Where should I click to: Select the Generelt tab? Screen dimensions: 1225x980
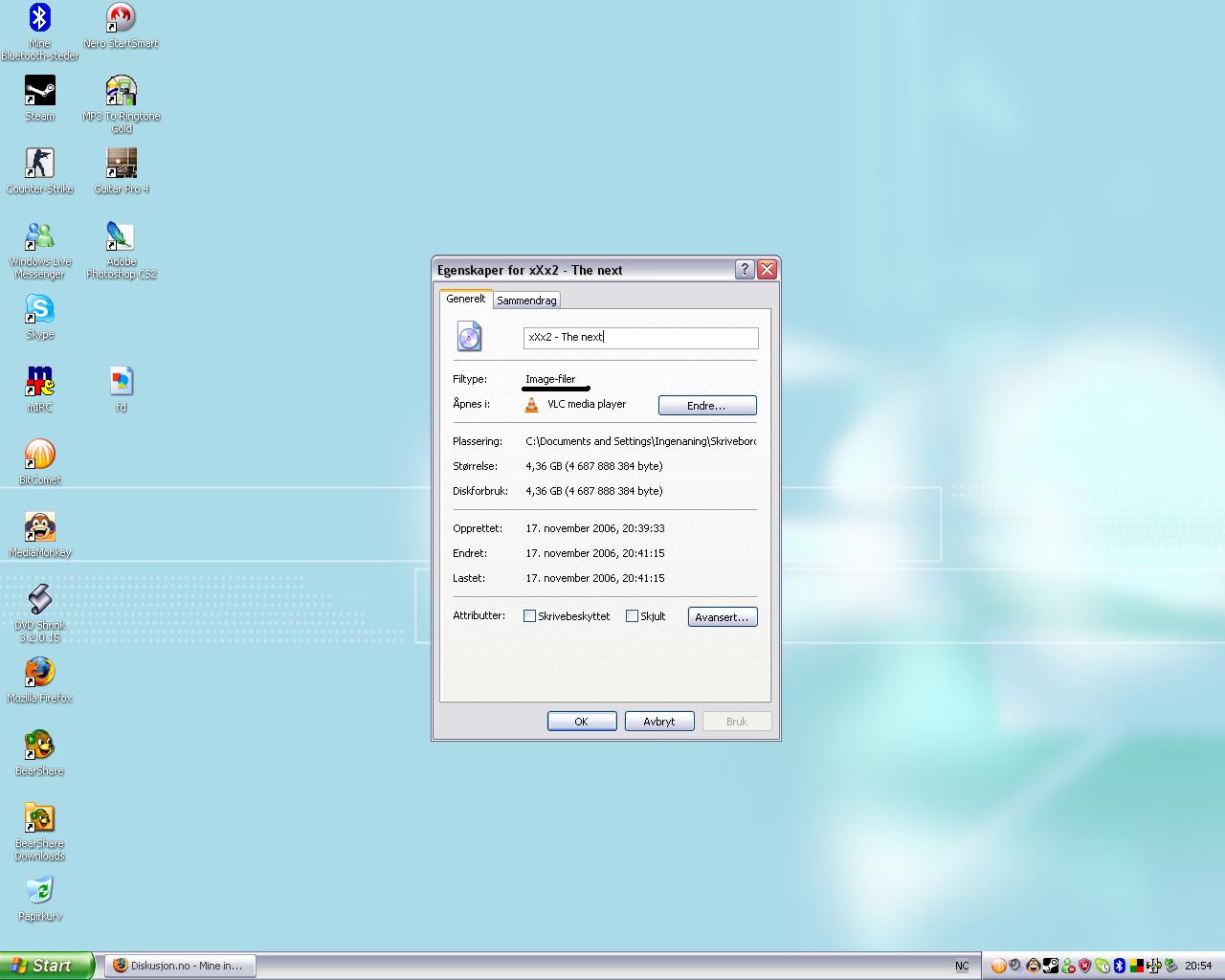(466, 299)
